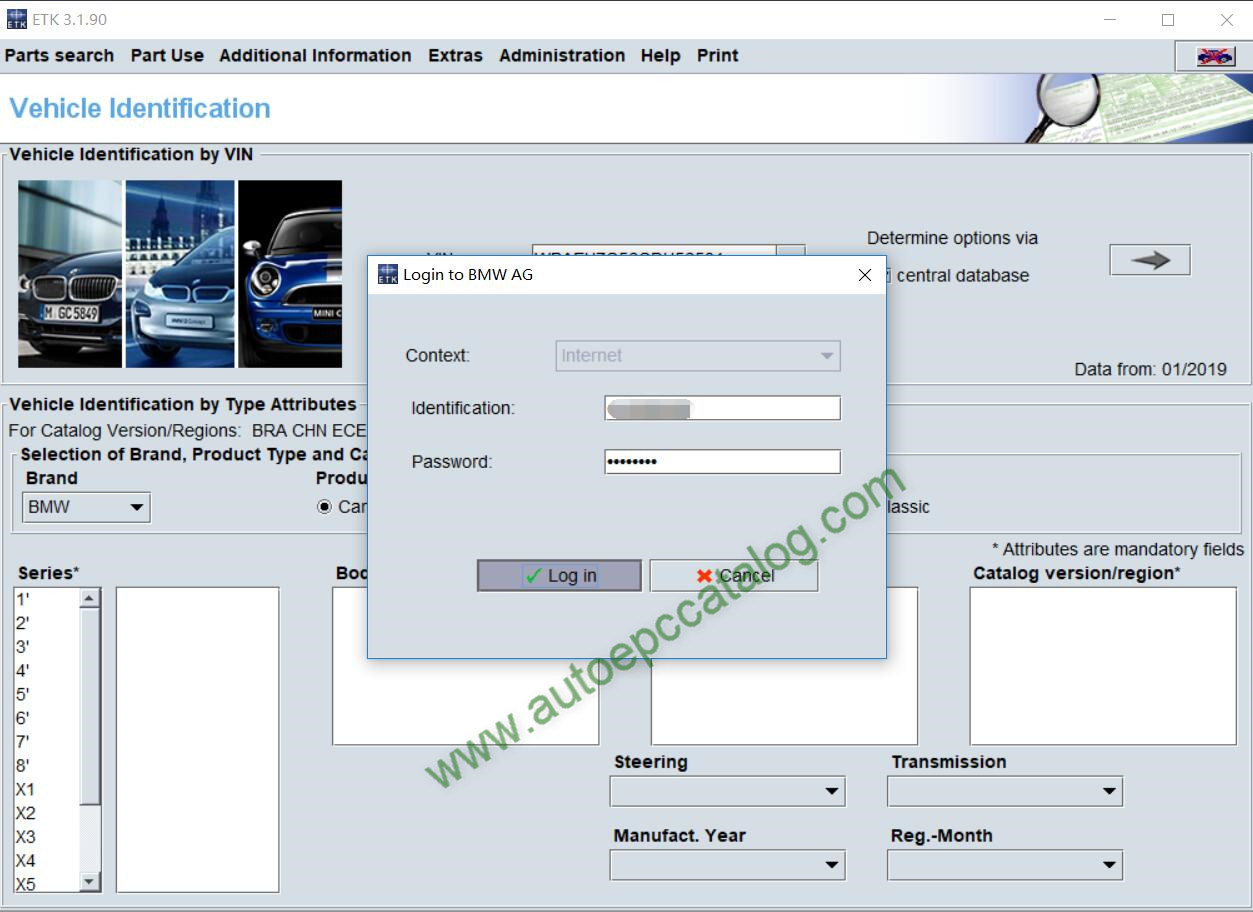Click the BMW i3 concept photo thumbnail
Screen dimensions: 1253x912
(x=180, y=274)
